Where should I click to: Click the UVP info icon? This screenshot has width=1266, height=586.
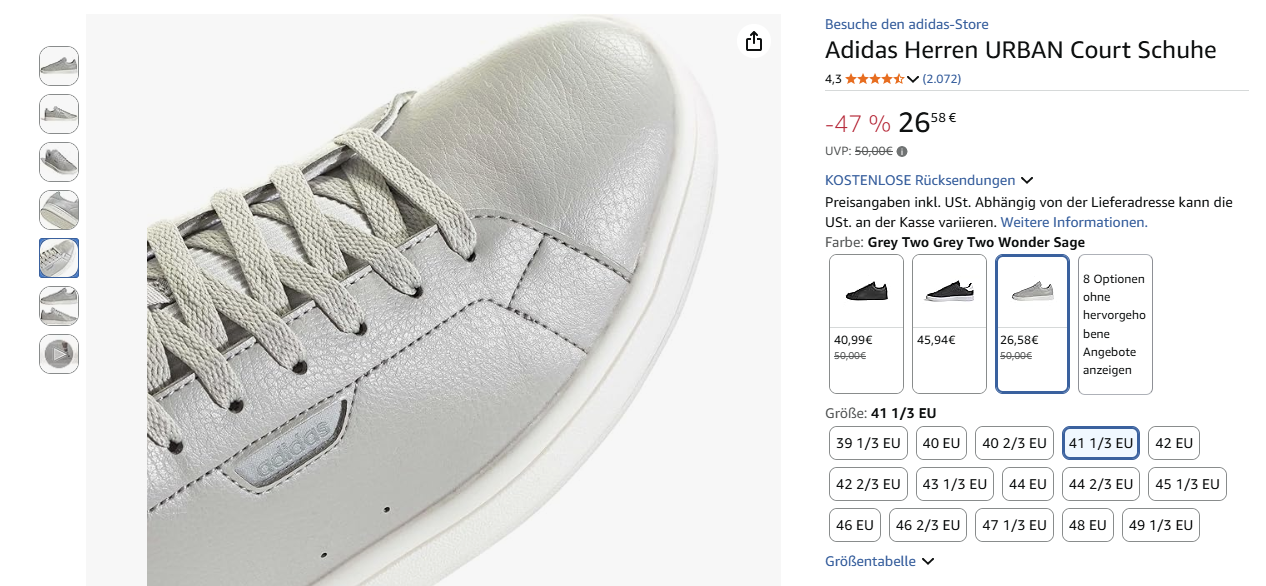click(x=902, y=152)
